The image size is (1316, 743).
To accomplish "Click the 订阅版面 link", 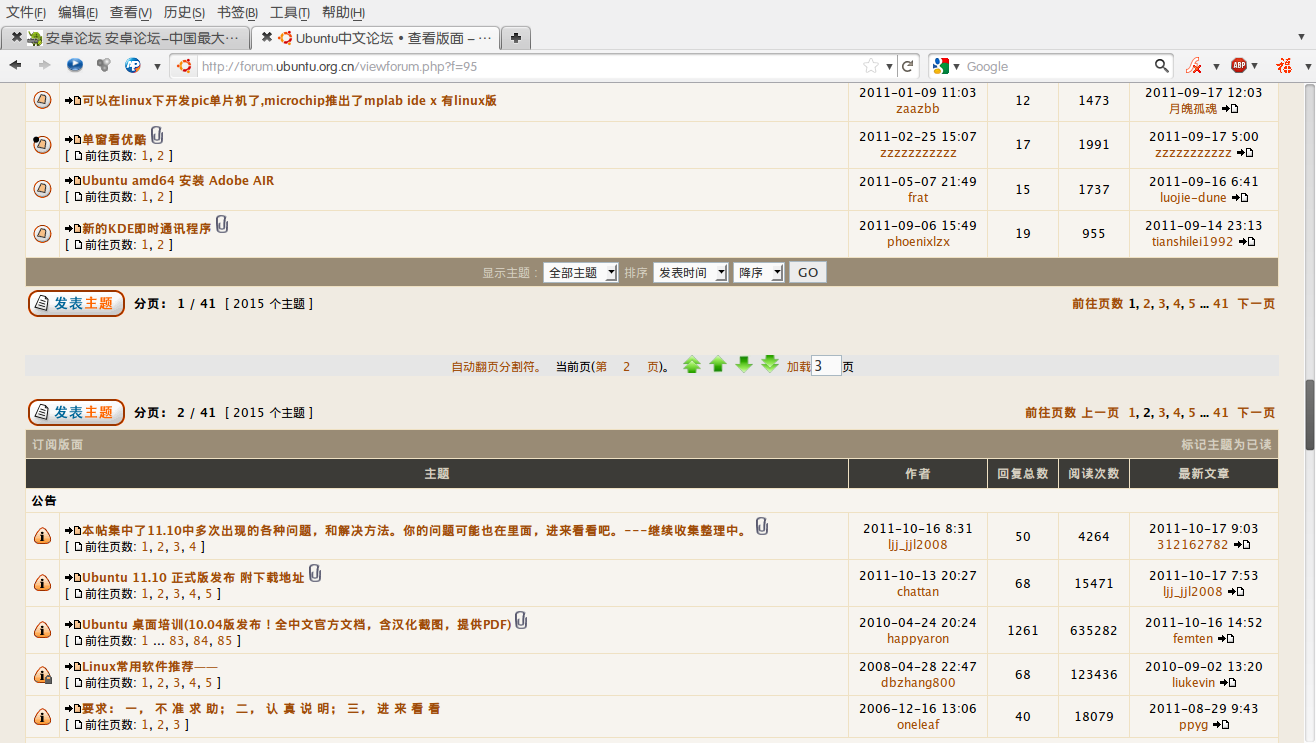I will (x=58, y=445).
